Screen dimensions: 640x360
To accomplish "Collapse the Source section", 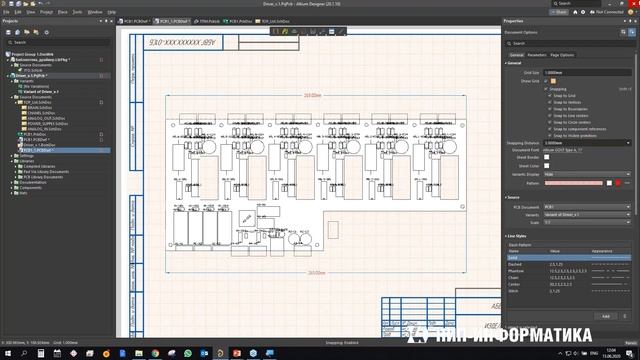I will [506, 198].
